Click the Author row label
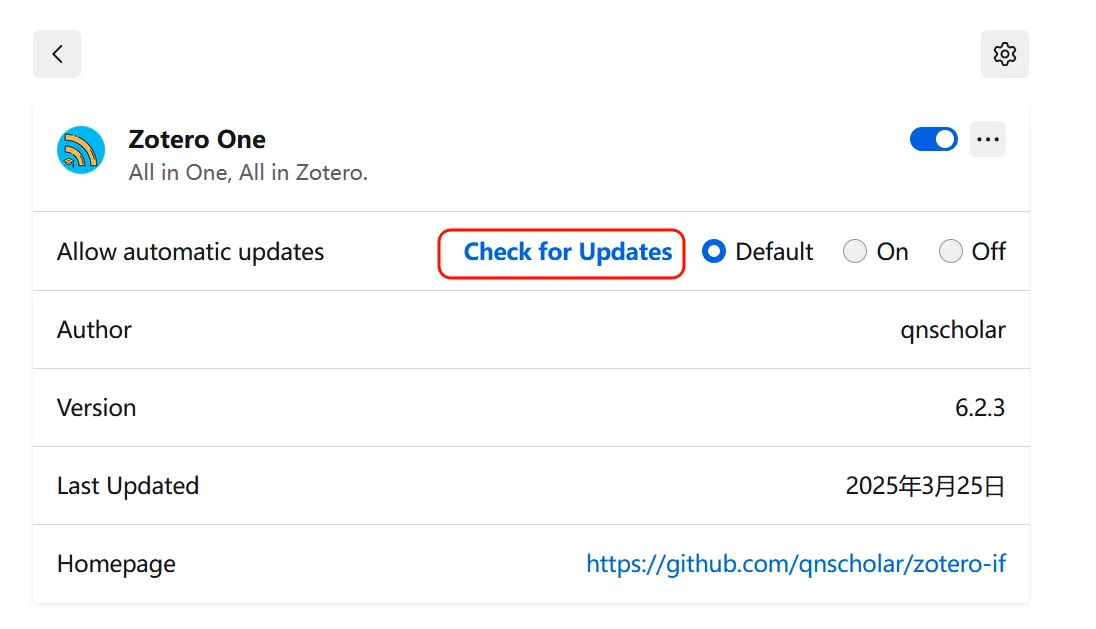 tap(94, 330)
